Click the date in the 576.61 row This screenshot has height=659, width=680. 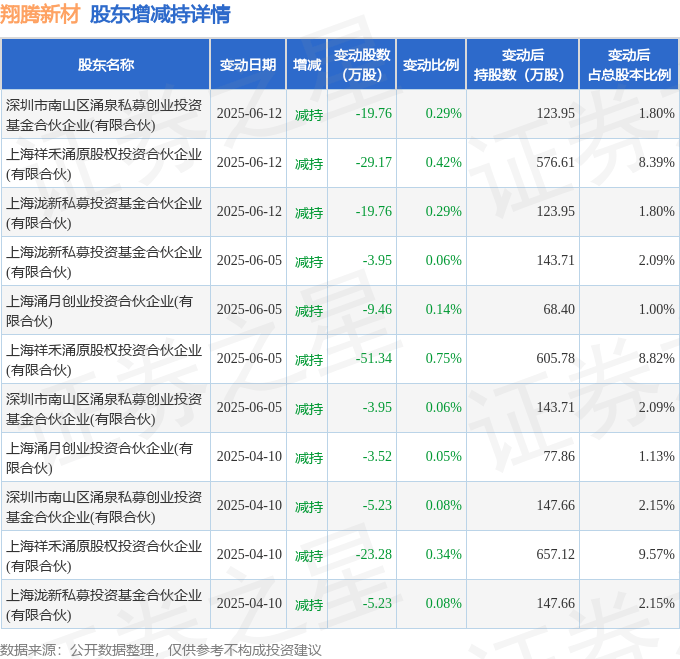point(249,163)
